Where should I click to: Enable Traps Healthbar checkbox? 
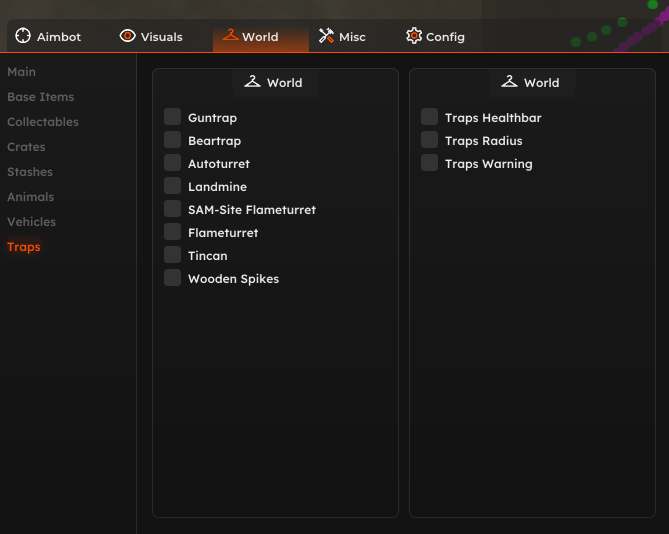(x=430, y=117)
